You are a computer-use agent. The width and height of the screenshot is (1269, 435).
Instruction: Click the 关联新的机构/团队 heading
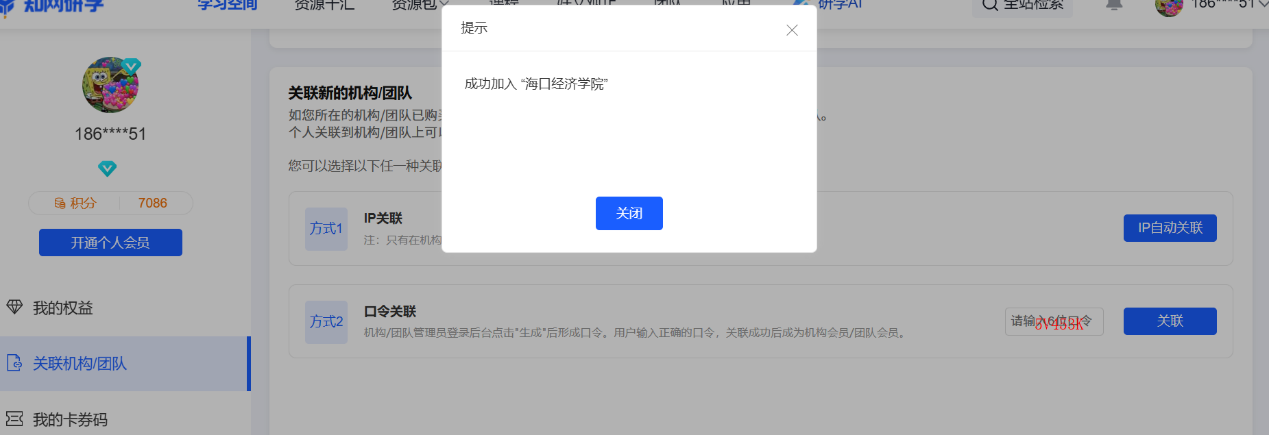(350, 92)
